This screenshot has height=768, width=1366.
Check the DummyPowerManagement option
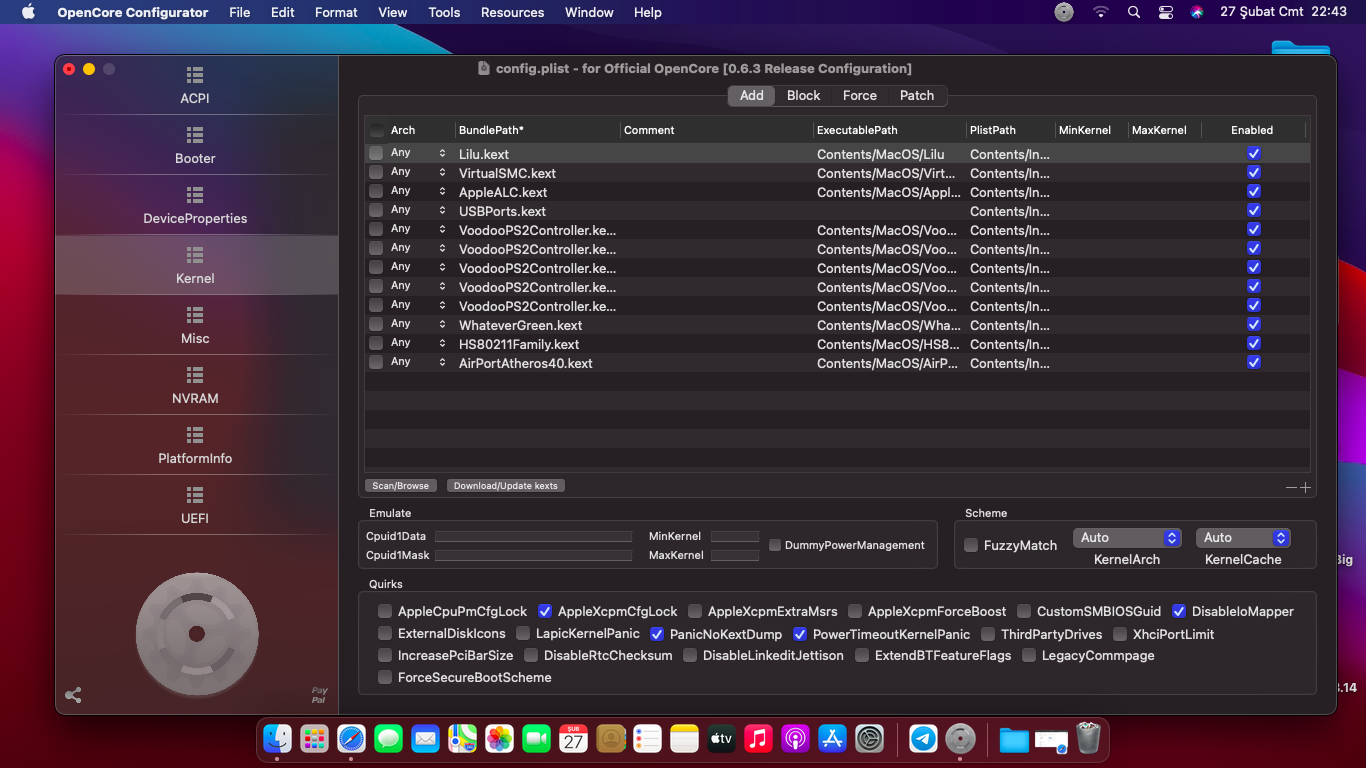click(x=775, y=545)
